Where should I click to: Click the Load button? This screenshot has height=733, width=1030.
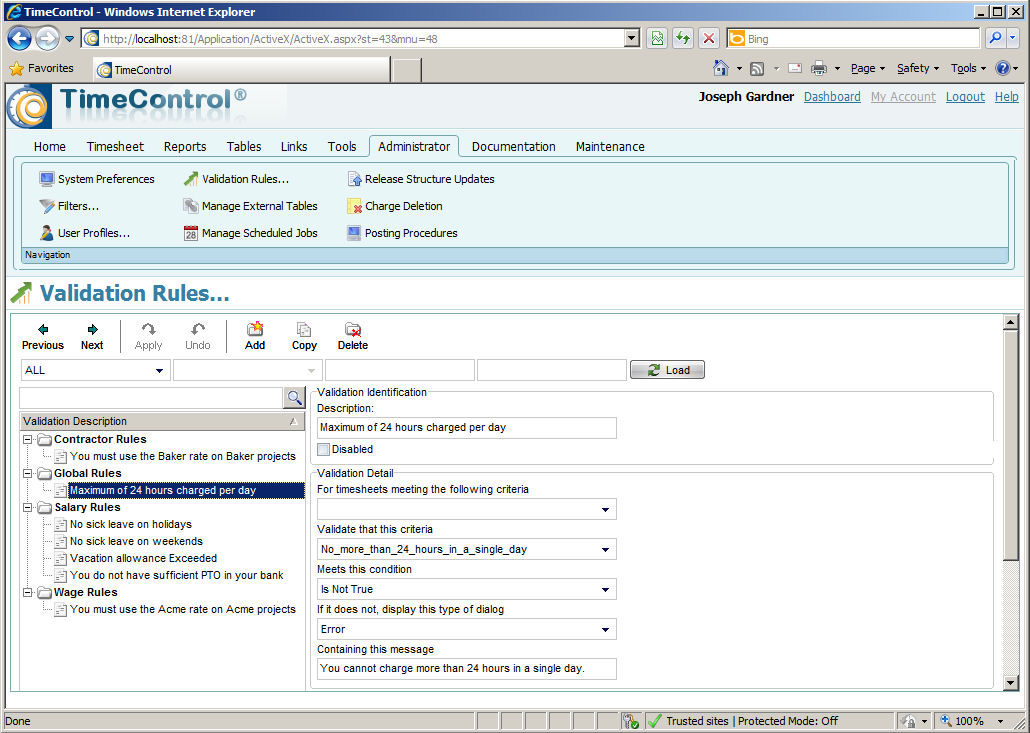[x=667, y=370]
